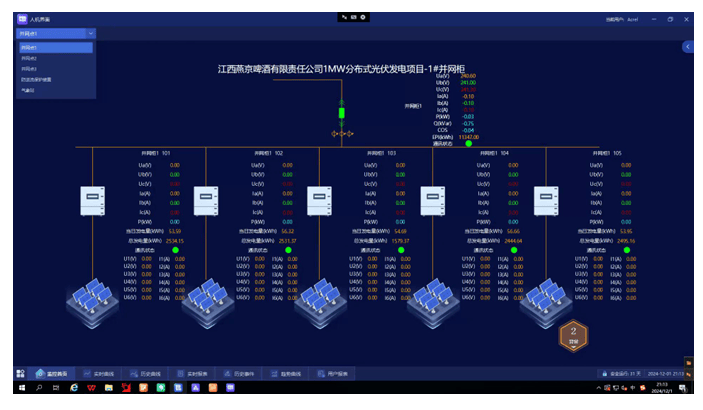703x410 pixels.
Task: Click the project title 江西燕京啤酒 heading
Action: pyautogui.click(x=341, y=69)
